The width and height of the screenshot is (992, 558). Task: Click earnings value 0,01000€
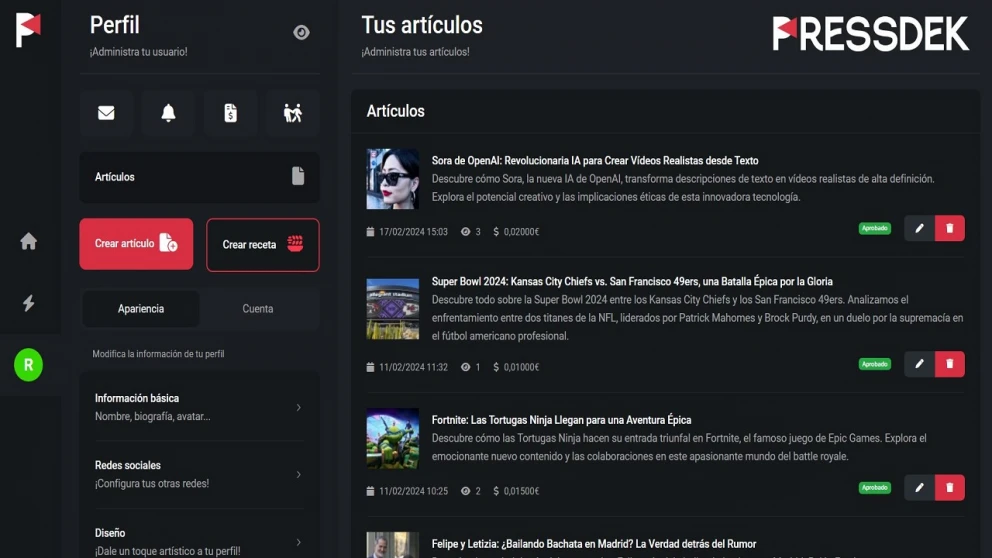[x=521, y=367]
